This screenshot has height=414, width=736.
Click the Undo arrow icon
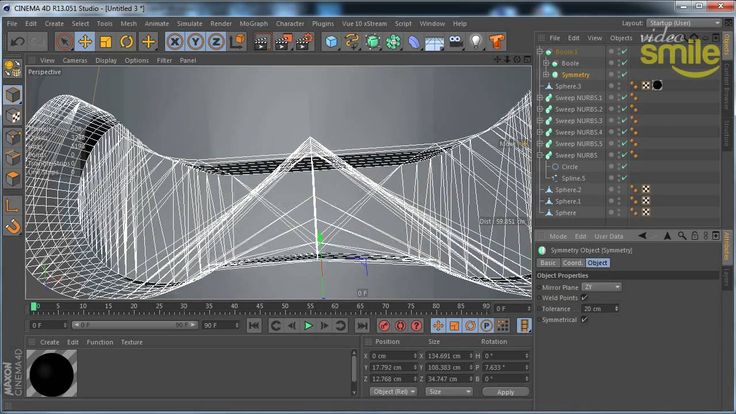coord(17,41)
